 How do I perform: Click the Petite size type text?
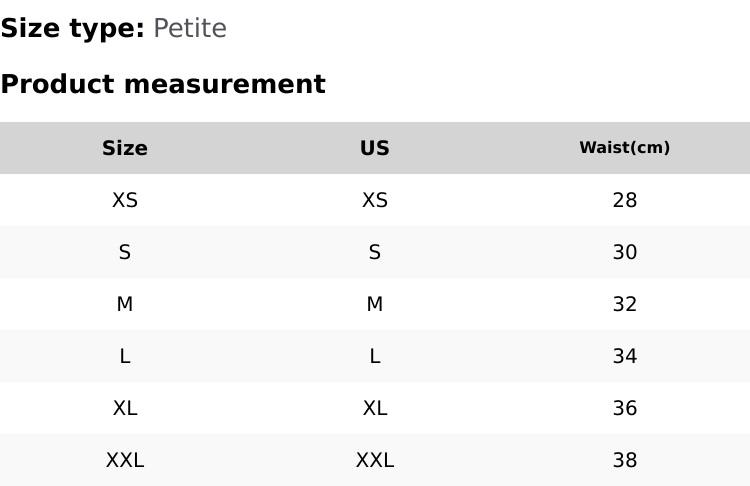pos(190,29)
